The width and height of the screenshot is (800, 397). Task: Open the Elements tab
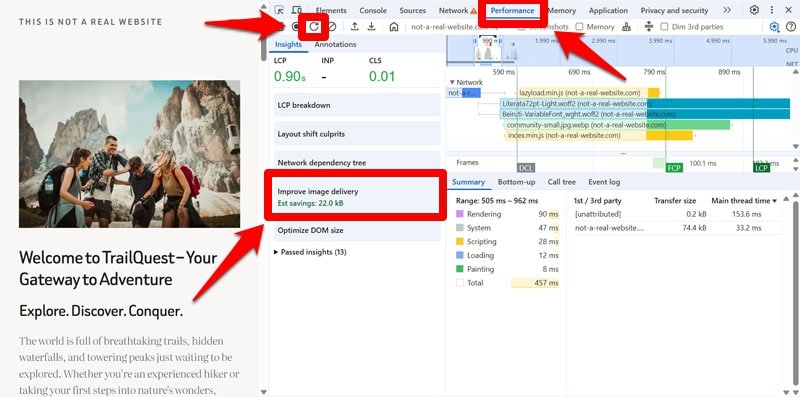click(x=331, y=10)
